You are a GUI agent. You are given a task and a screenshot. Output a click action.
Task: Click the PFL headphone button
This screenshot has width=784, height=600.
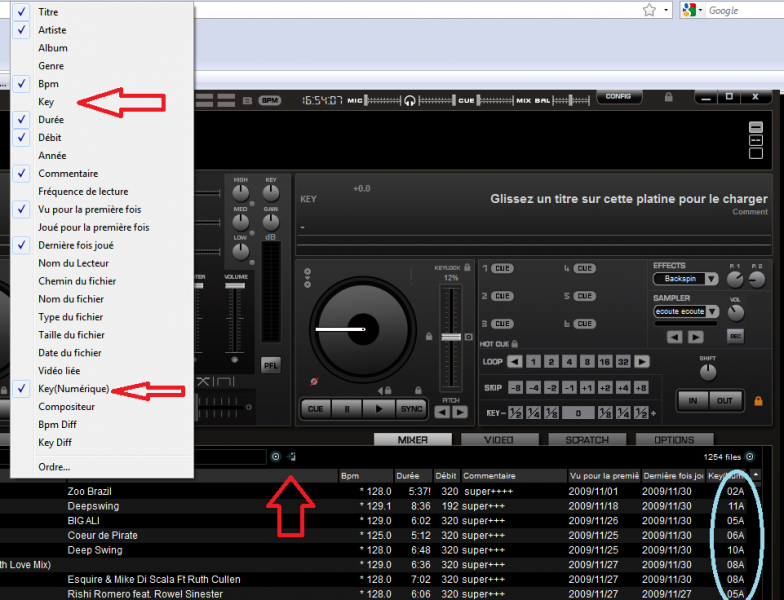(270, 364)
